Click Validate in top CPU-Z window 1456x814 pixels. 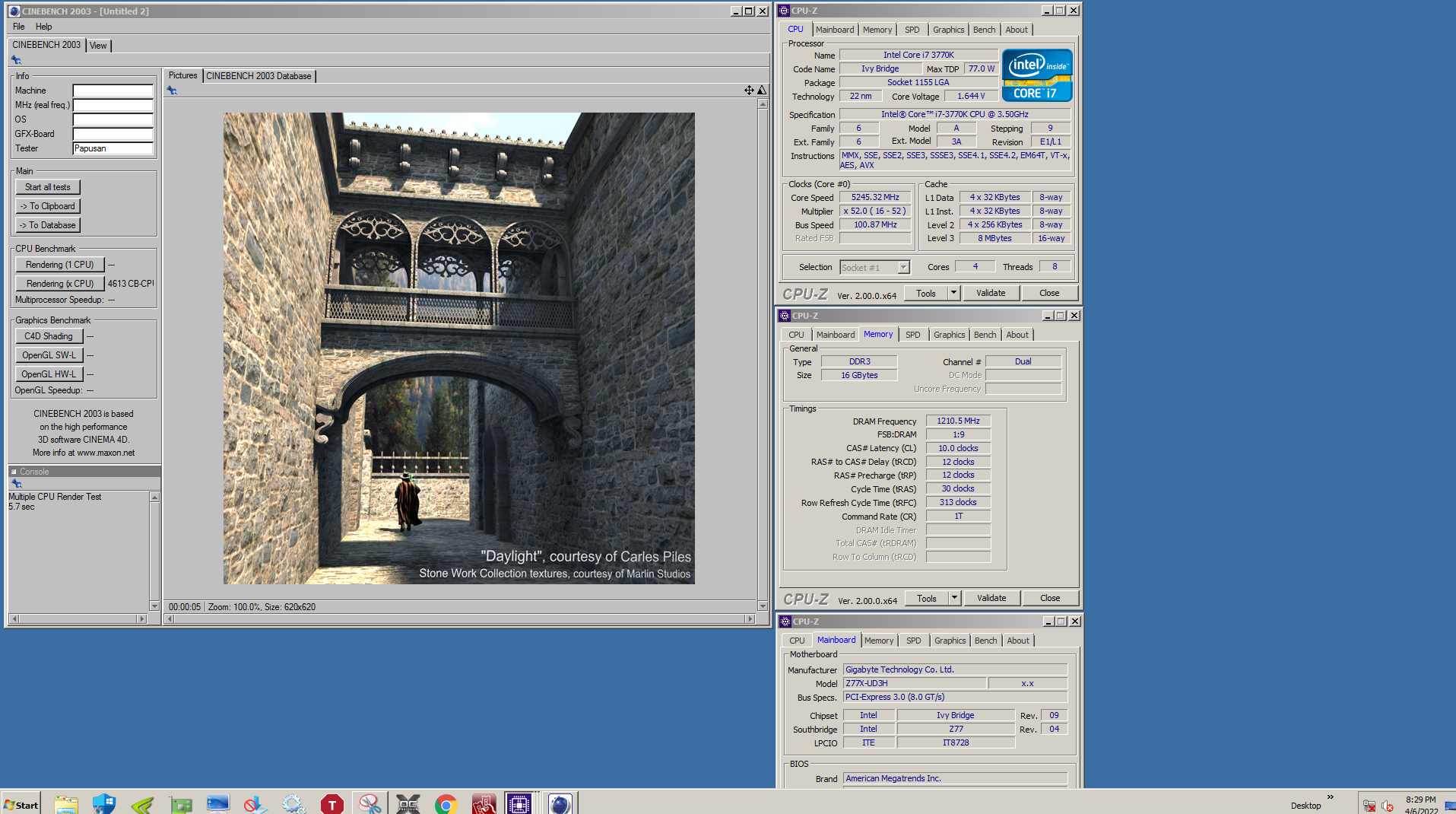click(991, 293)
